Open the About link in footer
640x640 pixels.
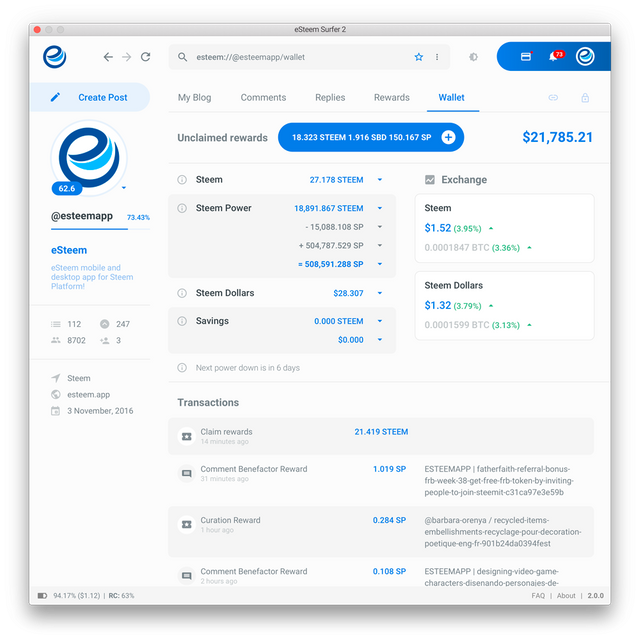(566, 596)
